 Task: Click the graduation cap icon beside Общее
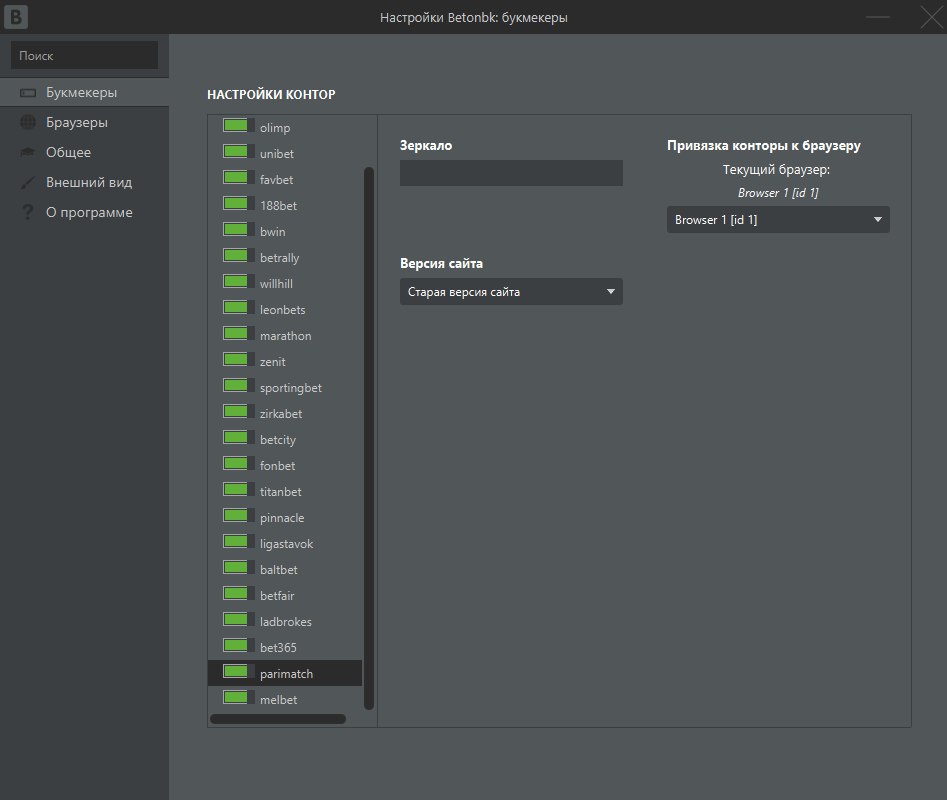28,152
